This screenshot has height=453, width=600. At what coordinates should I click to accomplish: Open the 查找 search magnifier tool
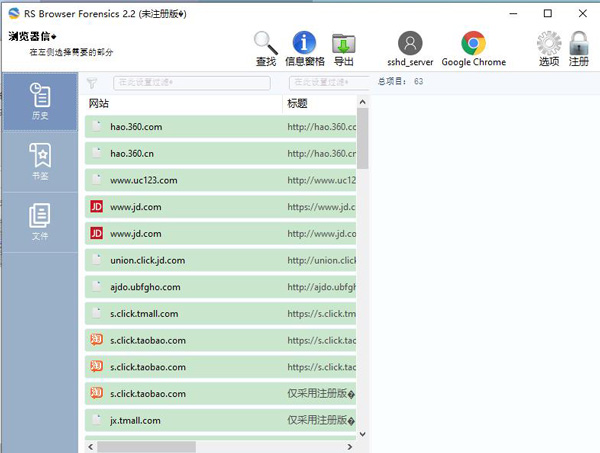click(266, 48)
